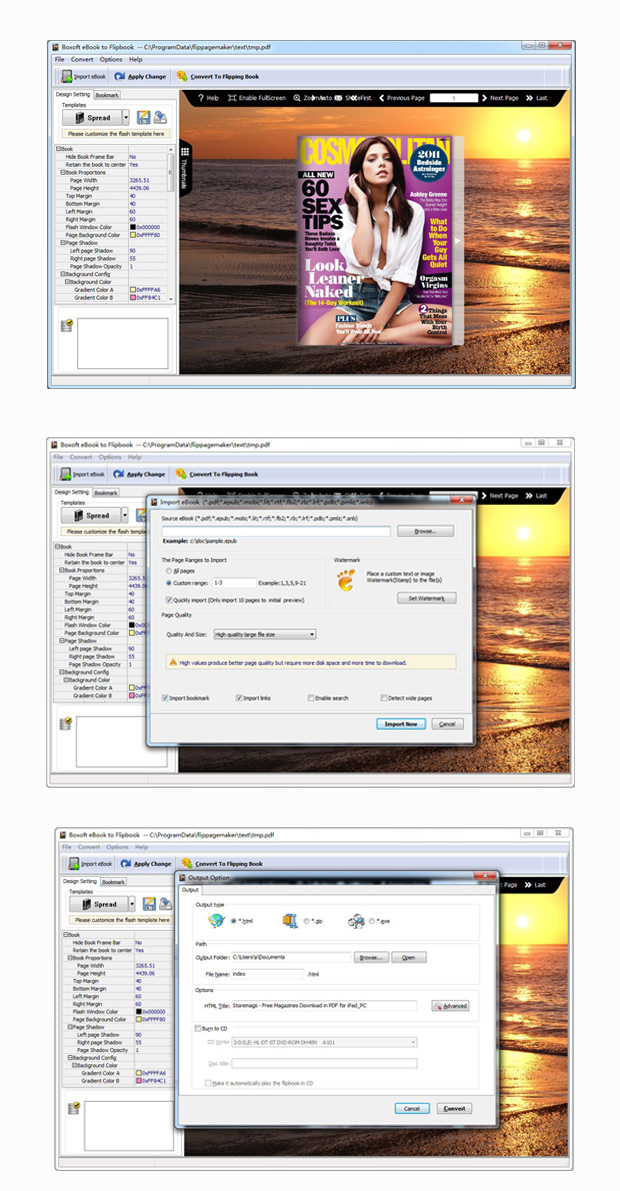Screen dimensions: 620x1191
Task: Collapse the Book tree node in Cosmopolitan window
Action: click(x=59, y=149)
